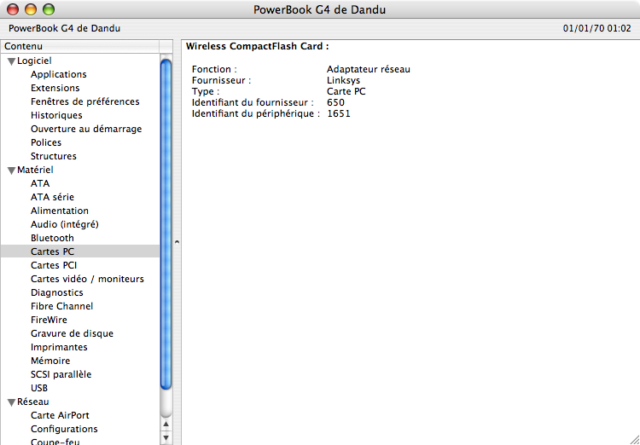The height and width of the screenshot is (445, 640).
Task: Open Fenêtres de préférences entry
Action: 85,102
